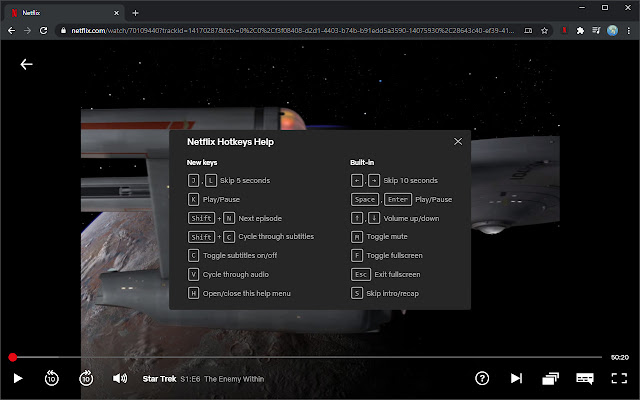Click the "Toggle mute" text
The width and height of the screenshot is (640, 400).
(x=387, y=237)
